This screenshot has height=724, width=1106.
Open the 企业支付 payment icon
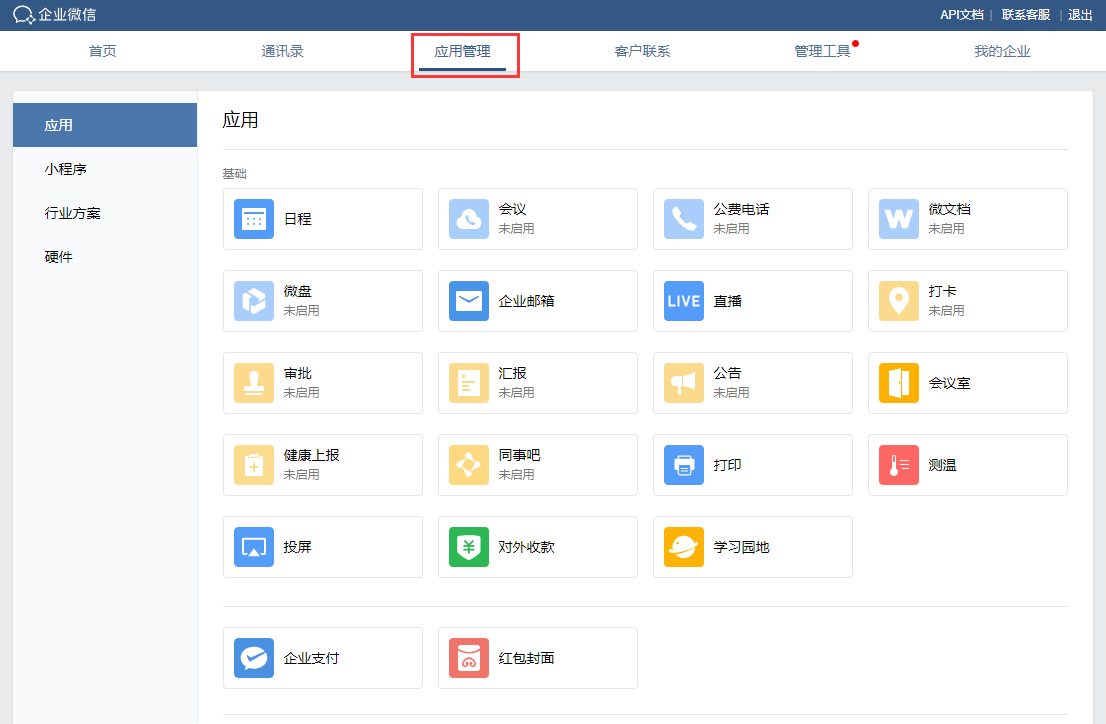coord(254,658)
